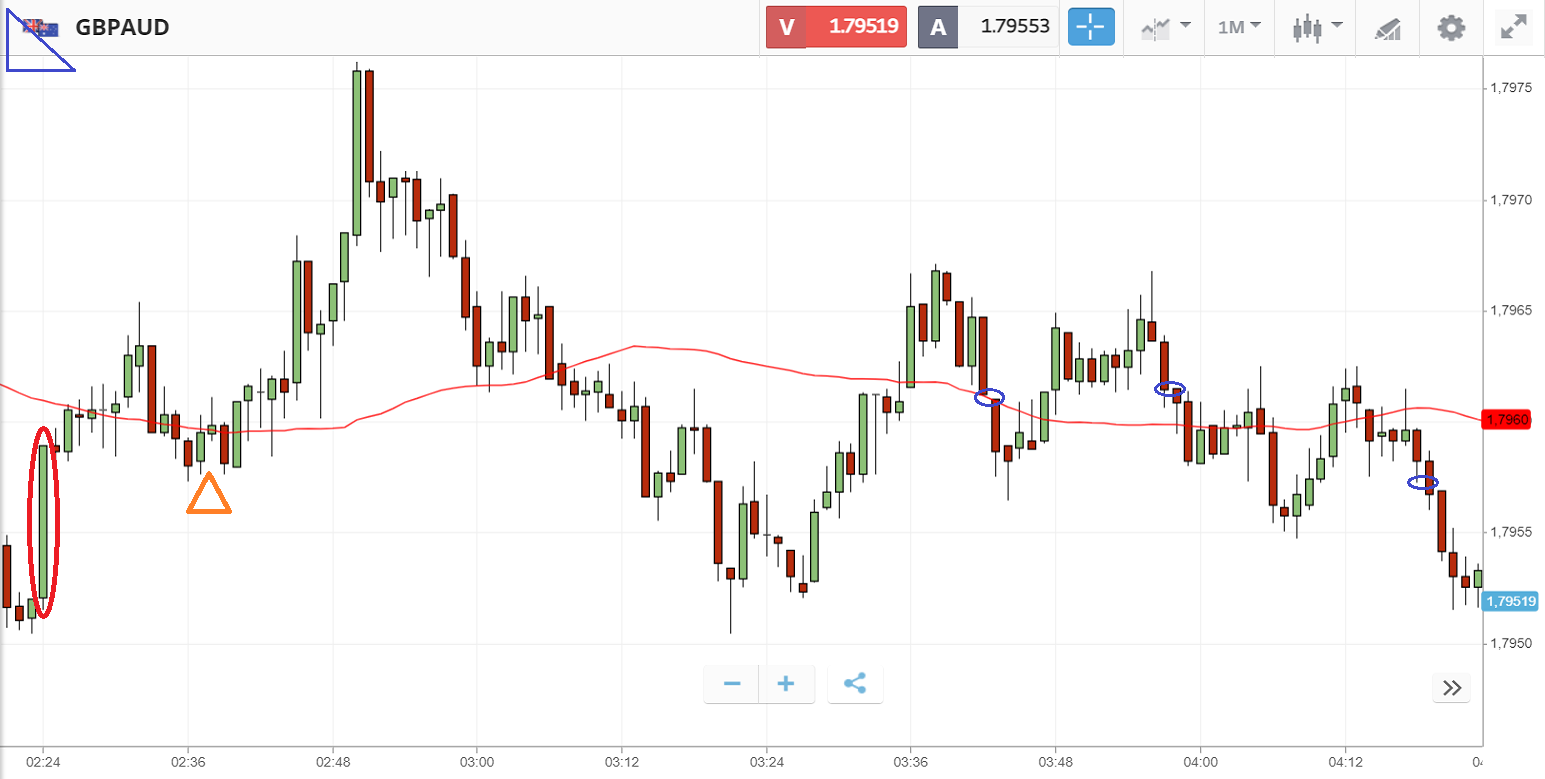This screenshot has height=779, width=1545.
Task: Click the 03:00 time axis label
Action: (477, 761)
